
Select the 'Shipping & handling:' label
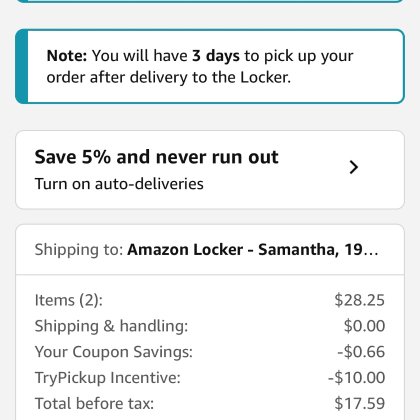click(111, 326)
